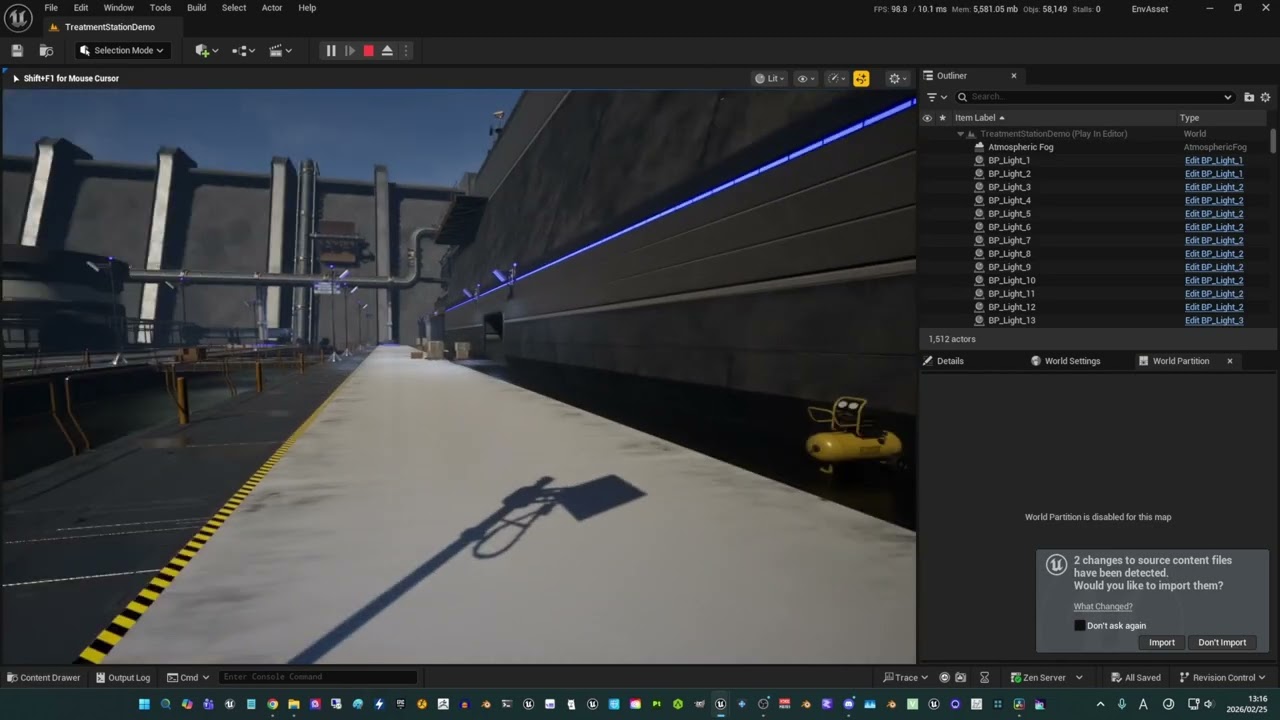Click the Import button
Screen dimensions: 1280x720
pyautogui.click(x=1162, y=642)
